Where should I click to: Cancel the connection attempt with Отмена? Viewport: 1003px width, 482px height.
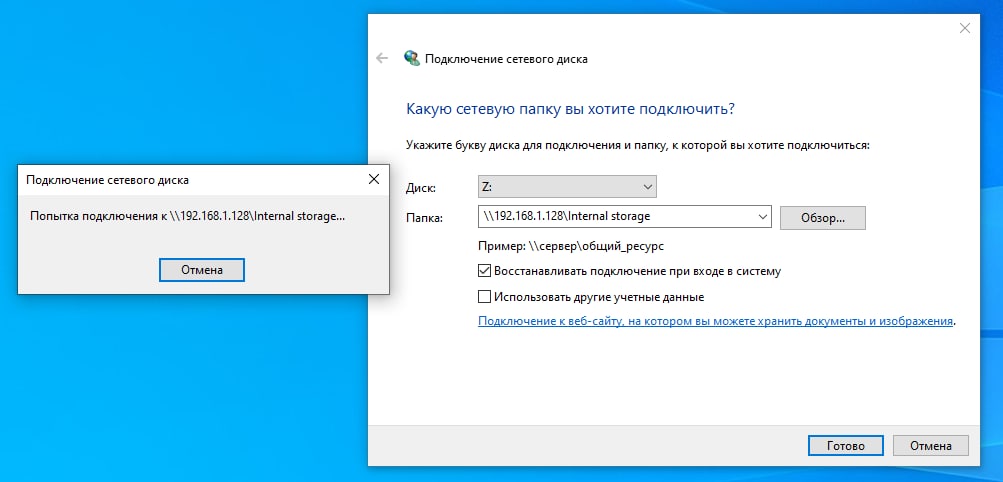pos(201,270)
